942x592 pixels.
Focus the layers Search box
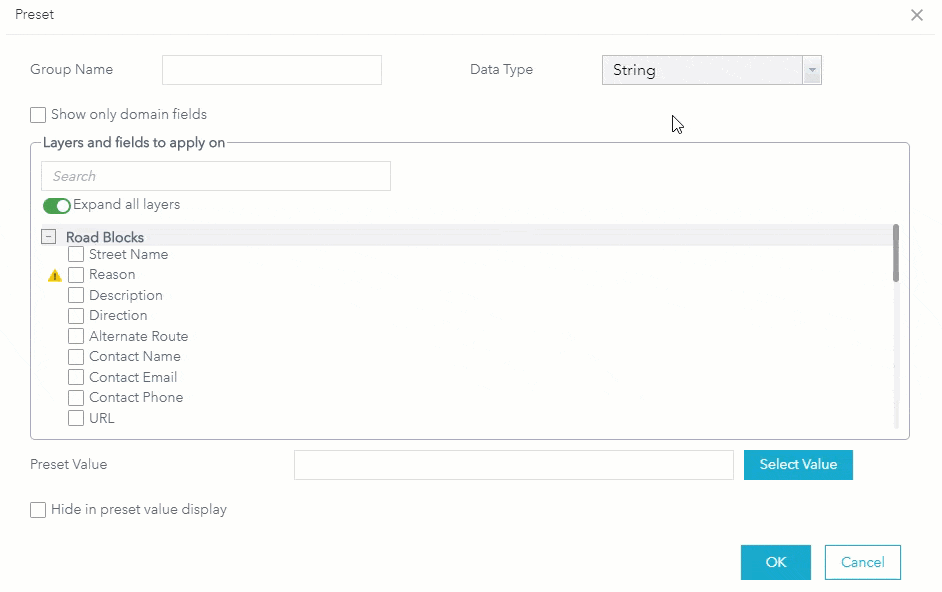tap(216, 176)
